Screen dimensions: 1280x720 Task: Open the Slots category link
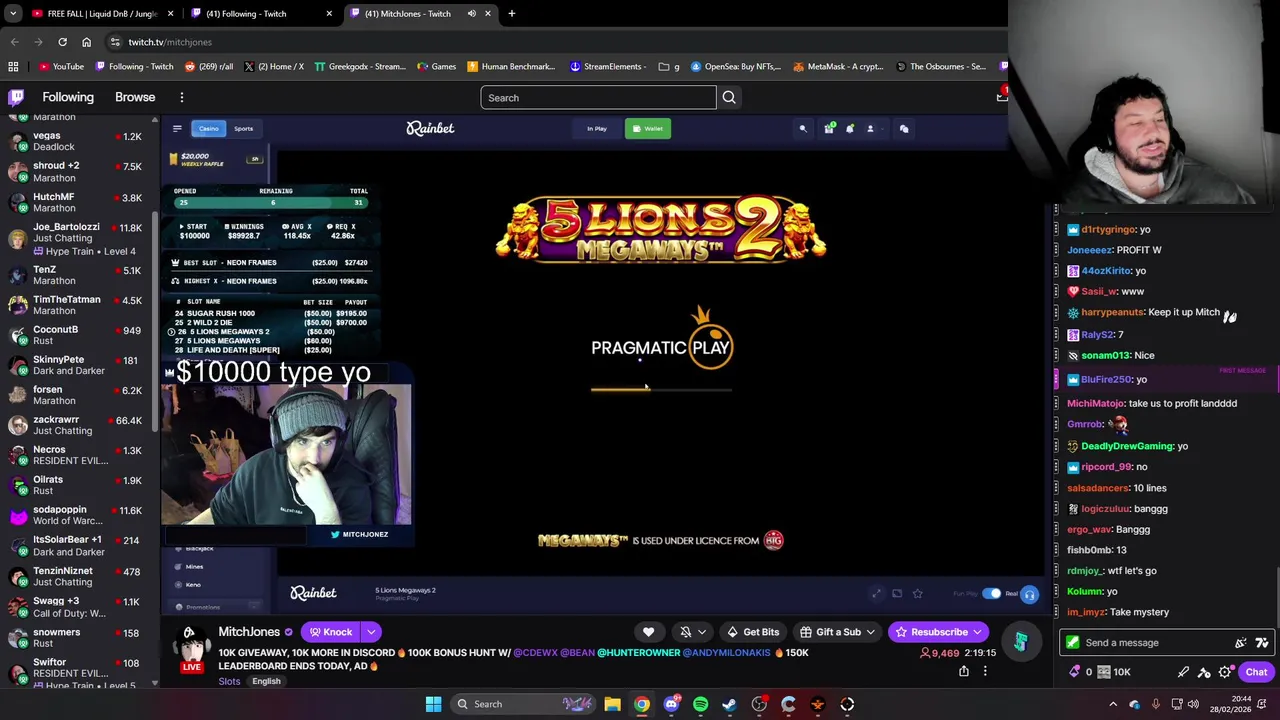pos(229,681)
